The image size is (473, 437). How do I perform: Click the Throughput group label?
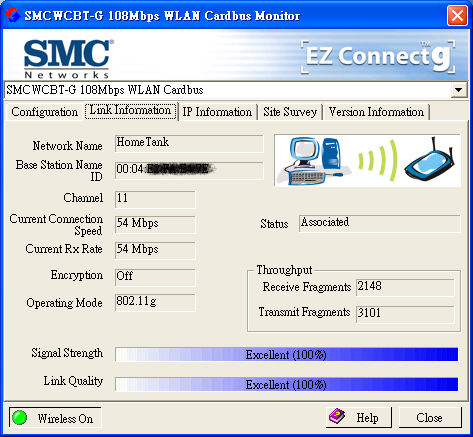[284, 270]
